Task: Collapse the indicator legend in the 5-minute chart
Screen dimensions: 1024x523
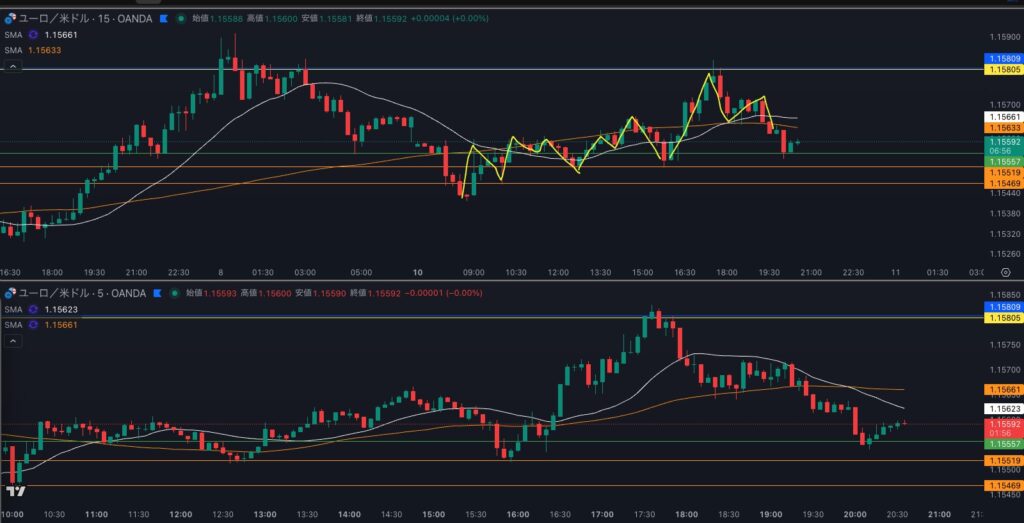Action: coord(13,341)
